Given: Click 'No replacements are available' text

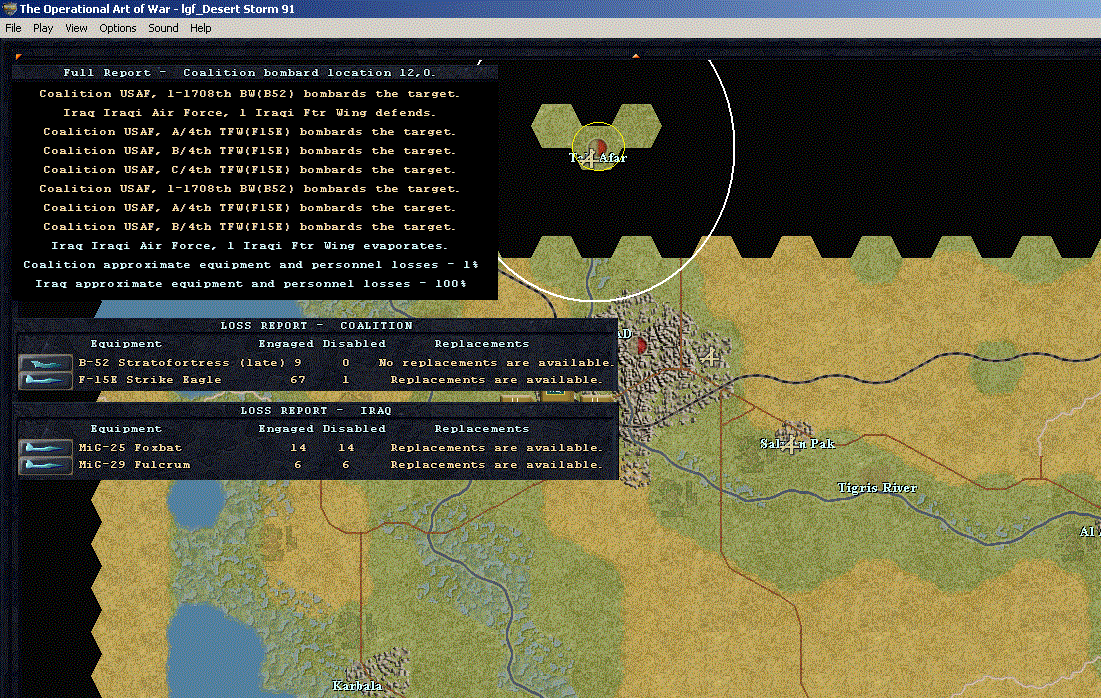Looking at the screenshot, I should (496, 363).
